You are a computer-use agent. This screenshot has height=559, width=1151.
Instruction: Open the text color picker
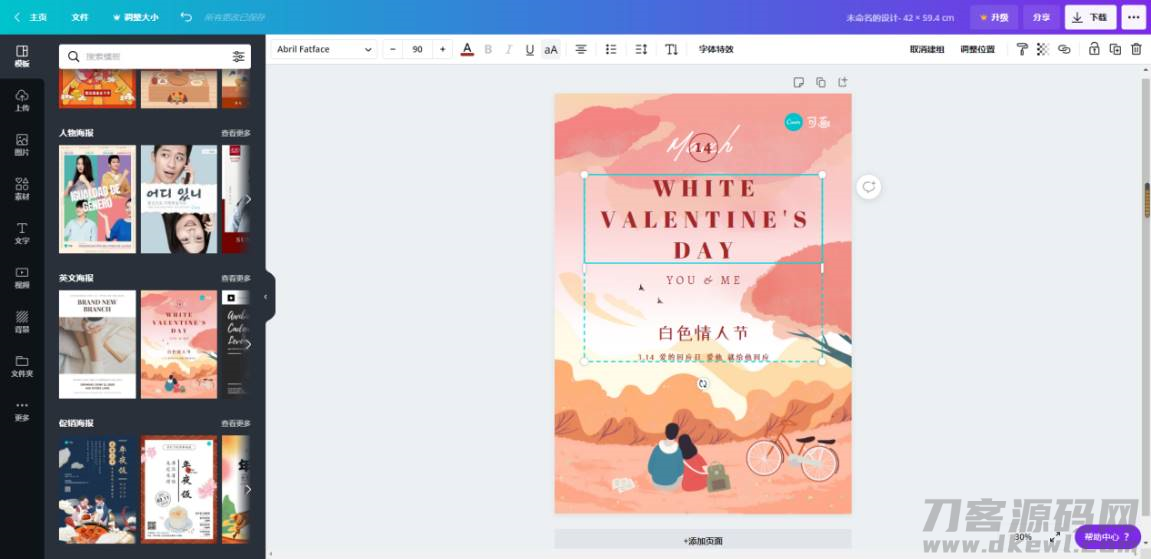[x=467, y=49]
